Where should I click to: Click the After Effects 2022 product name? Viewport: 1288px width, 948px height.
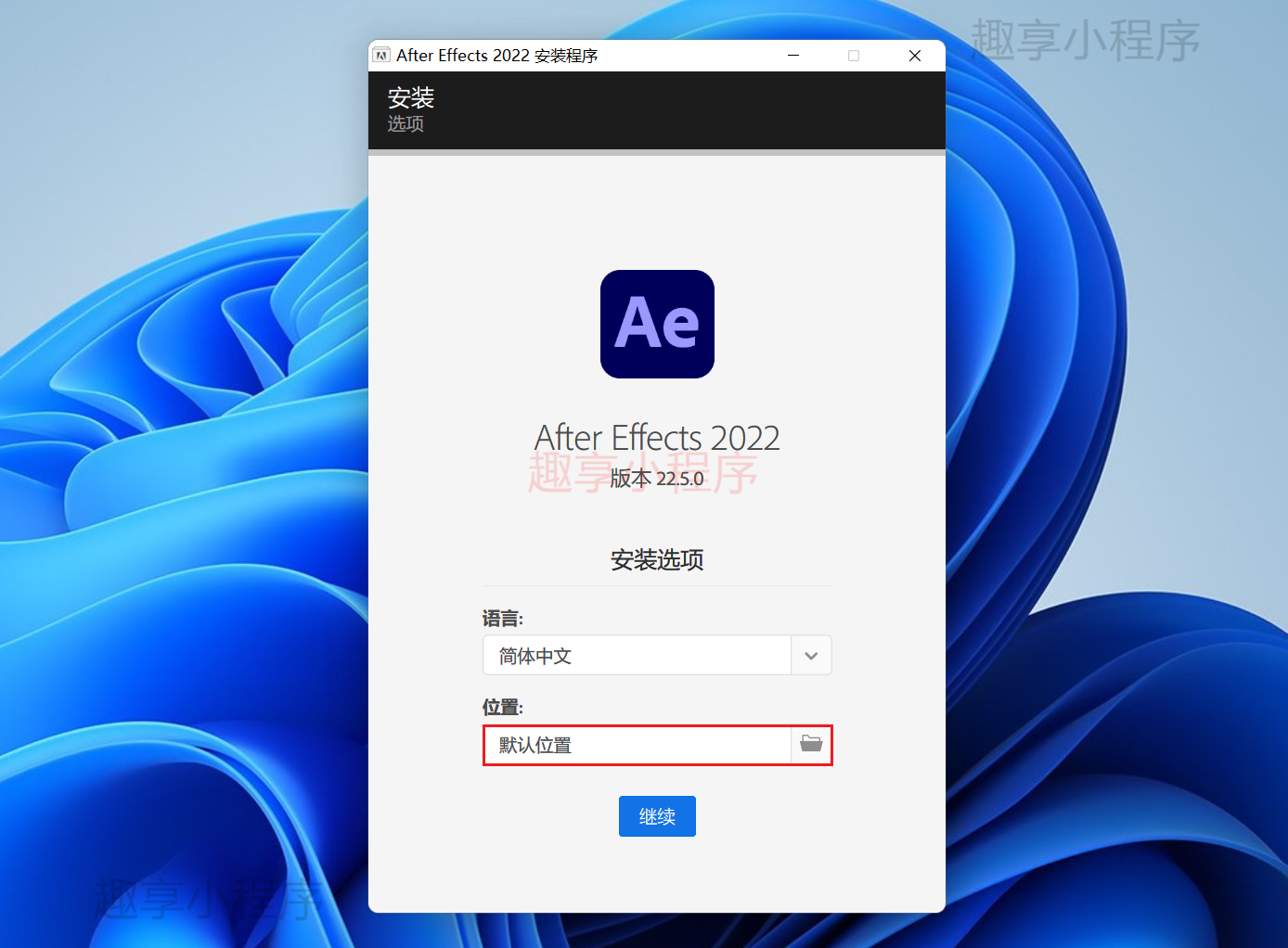point(657,438)
